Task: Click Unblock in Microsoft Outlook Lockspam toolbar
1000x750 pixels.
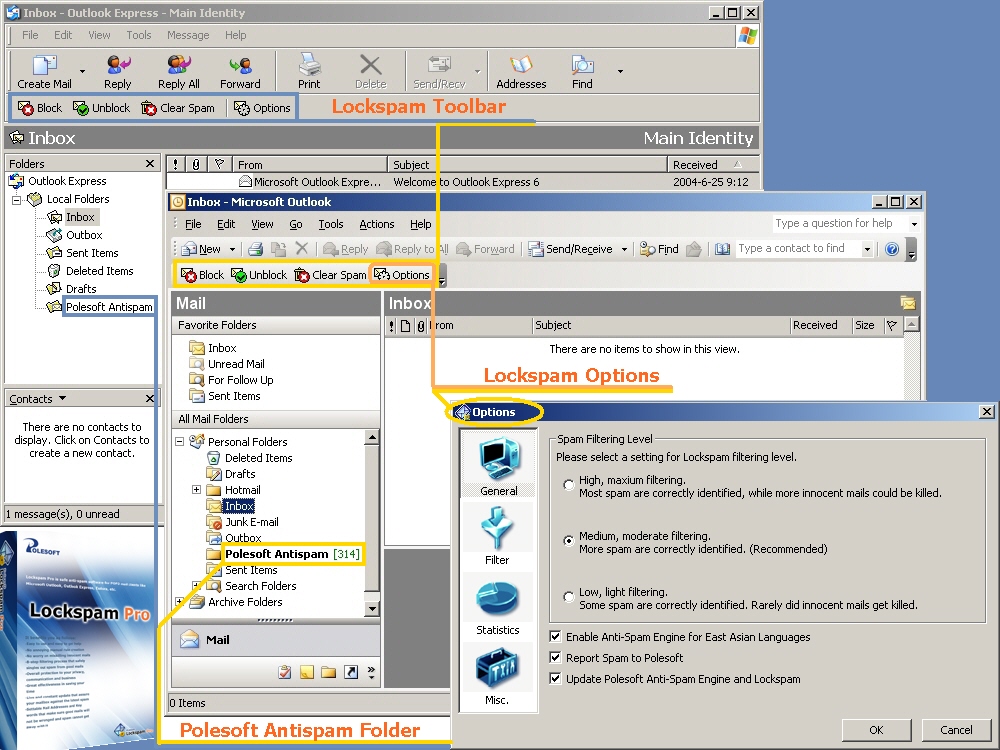Action: coord(259,275)
